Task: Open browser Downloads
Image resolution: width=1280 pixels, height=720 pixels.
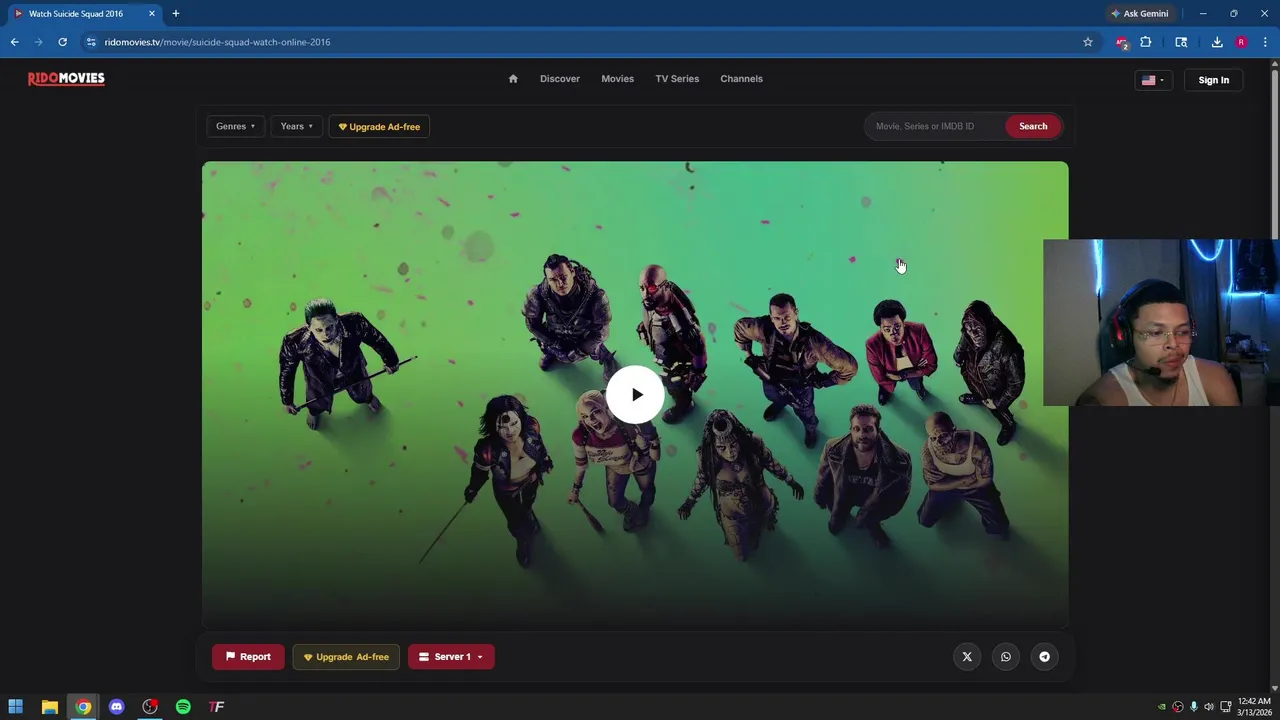Action: (1217, 42)
